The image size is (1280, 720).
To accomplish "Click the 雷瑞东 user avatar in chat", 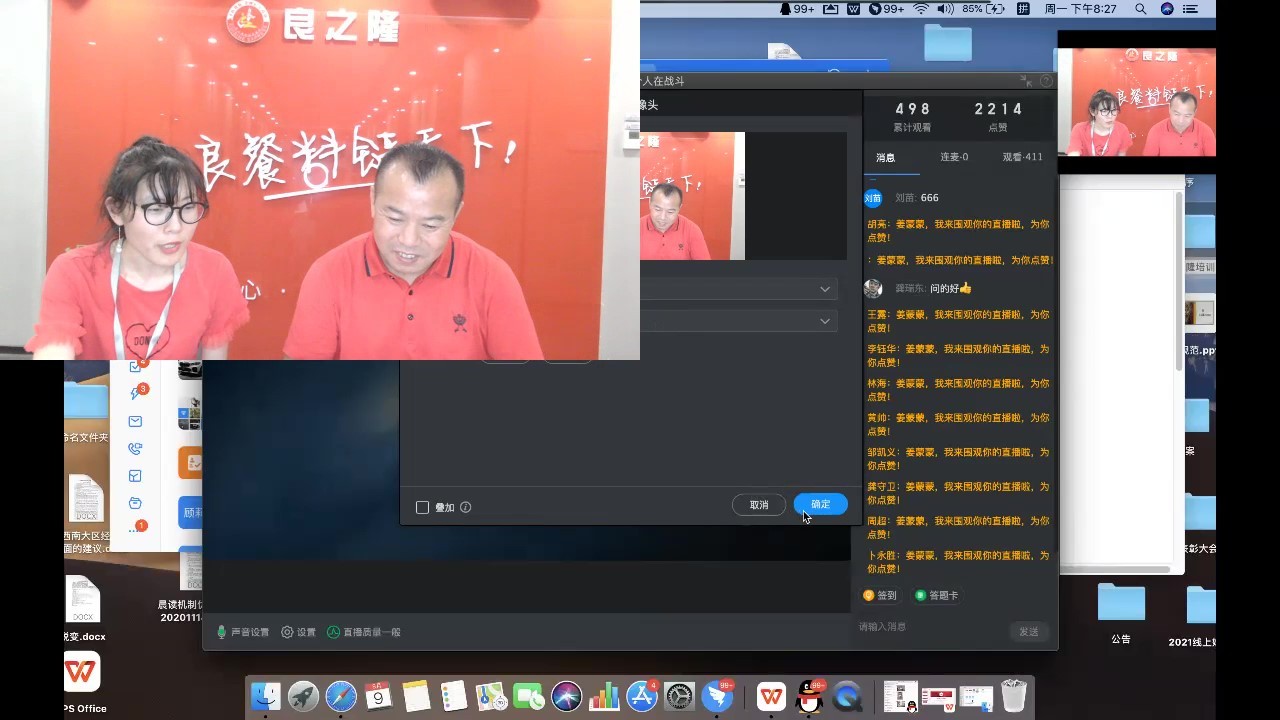I will tap(873, 288).
